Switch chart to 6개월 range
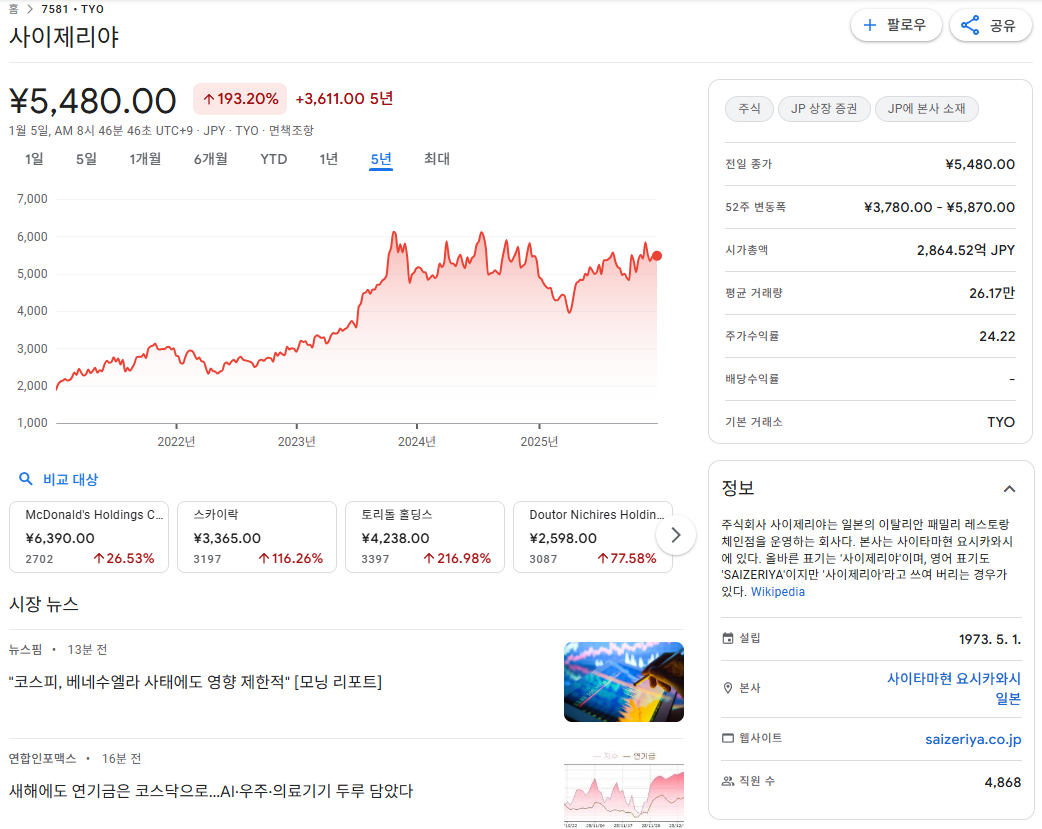This screenshot has height=829, width=1042. tap(211, 159)
